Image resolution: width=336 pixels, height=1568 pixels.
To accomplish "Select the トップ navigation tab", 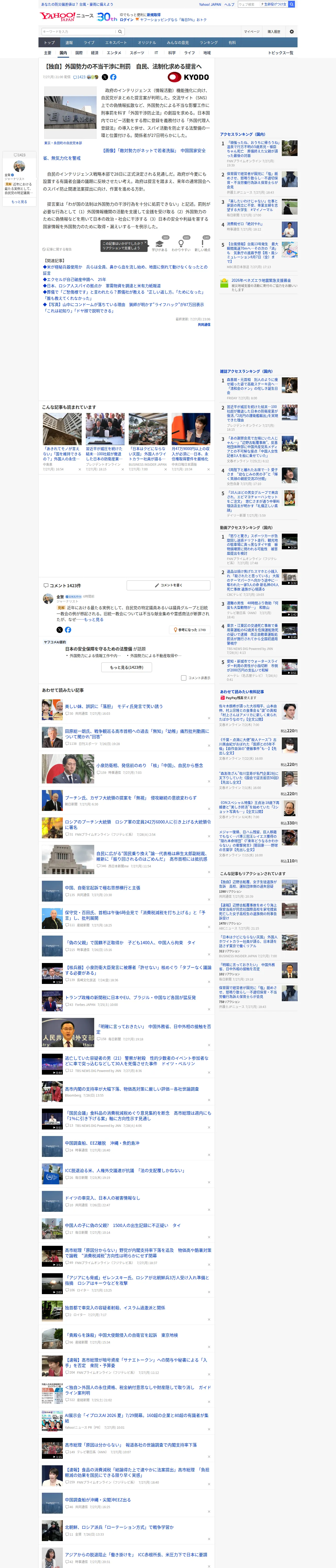I will click(49, 43).
